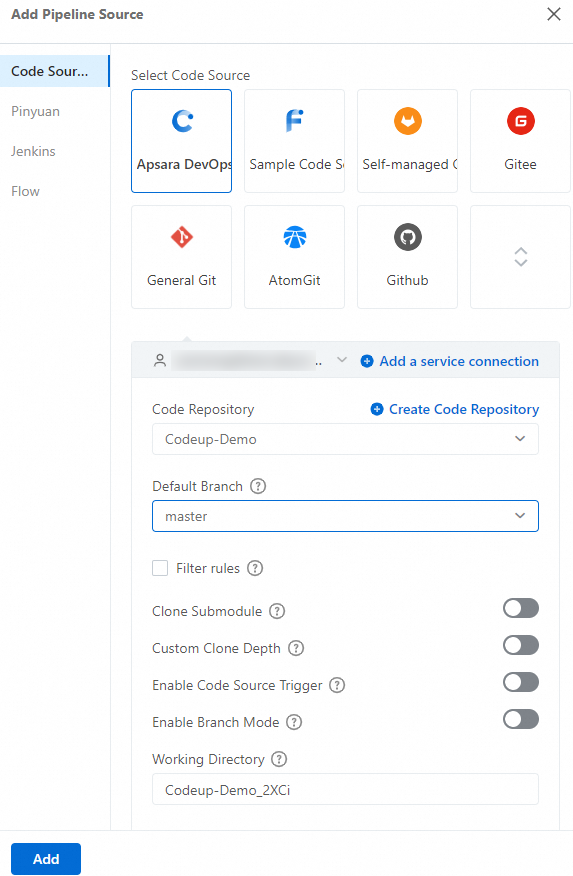Enable the Filter rules checkbox
This screenshot has height=876, width=573.
pos(160,568)
